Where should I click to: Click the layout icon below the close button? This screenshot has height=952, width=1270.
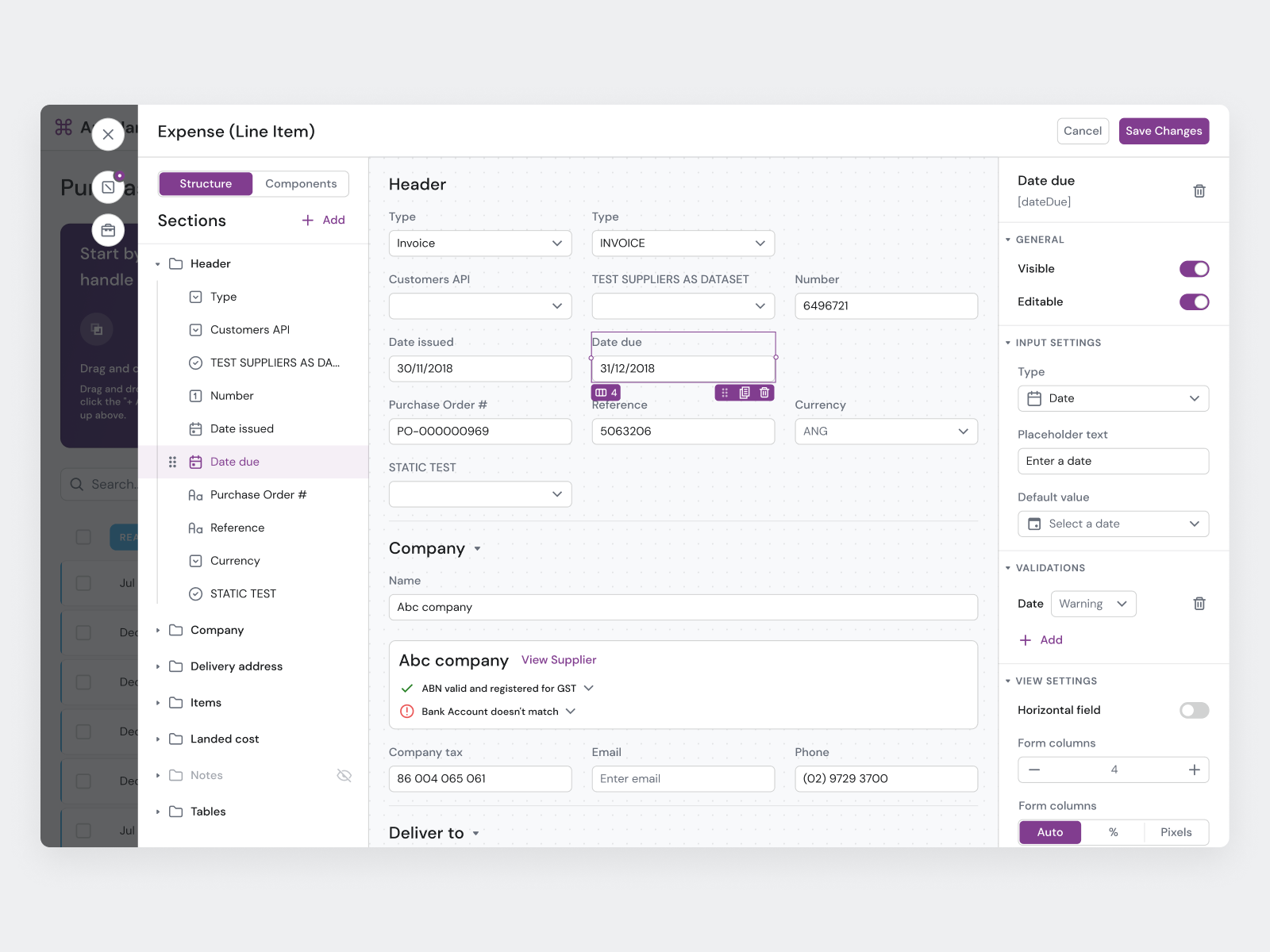(108, 187)
